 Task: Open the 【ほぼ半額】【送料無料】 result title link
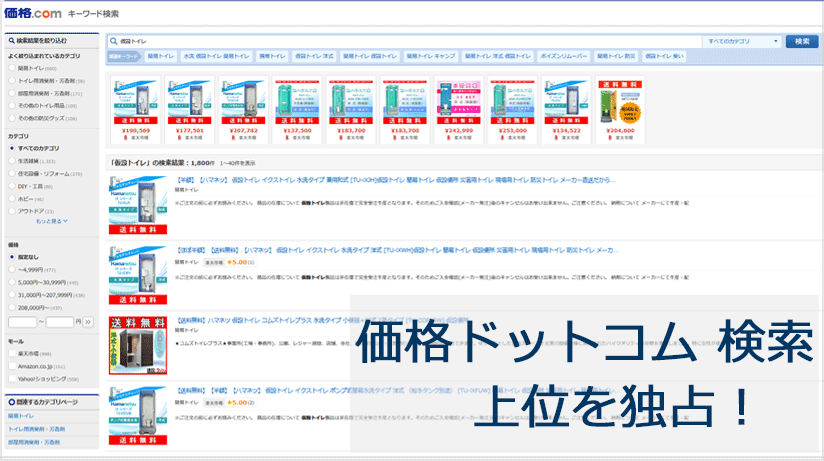[x=397, y=250]
